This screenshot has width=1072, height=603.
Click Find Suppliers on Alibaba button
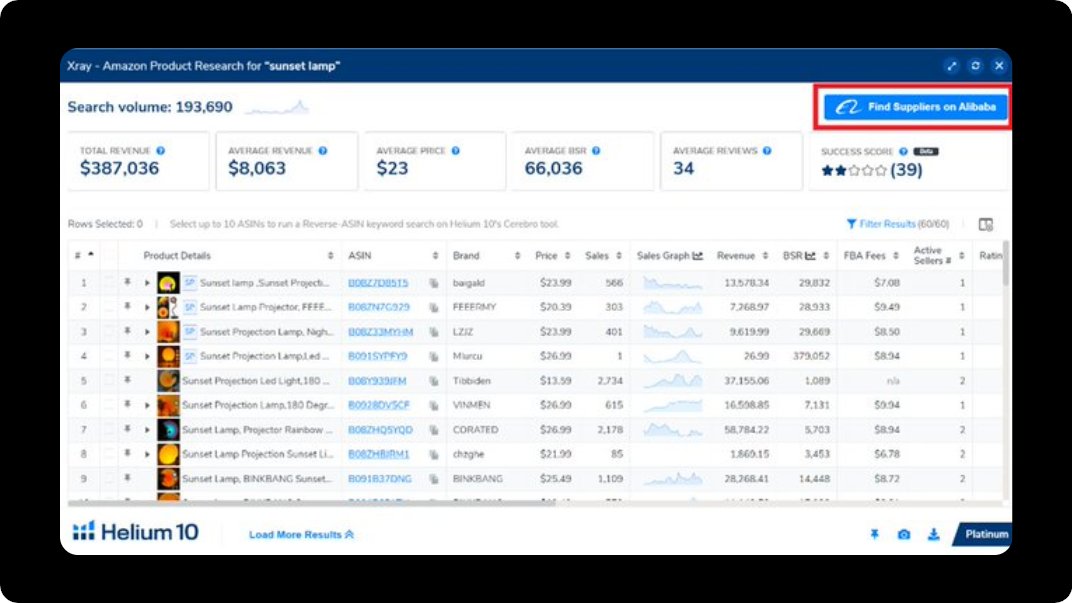tap(915, 107)
